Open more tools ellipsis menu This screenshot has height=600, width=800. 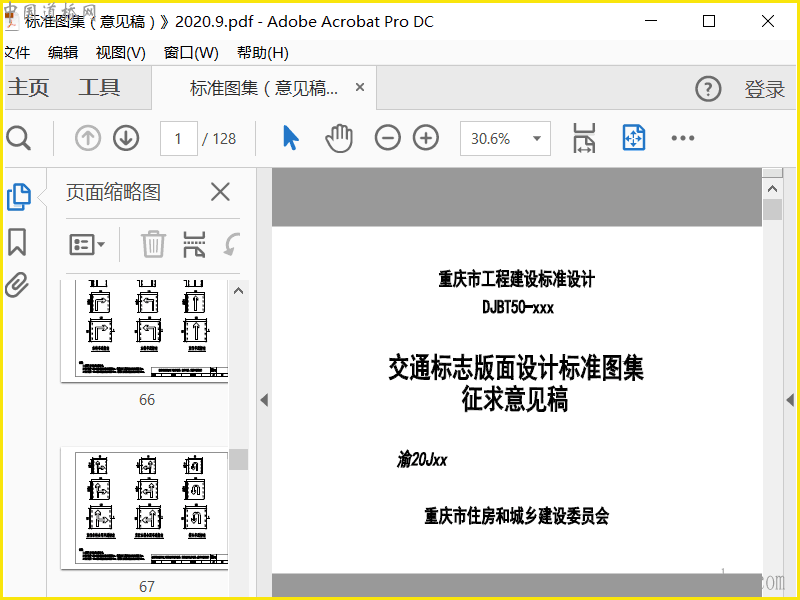(683, 138)
